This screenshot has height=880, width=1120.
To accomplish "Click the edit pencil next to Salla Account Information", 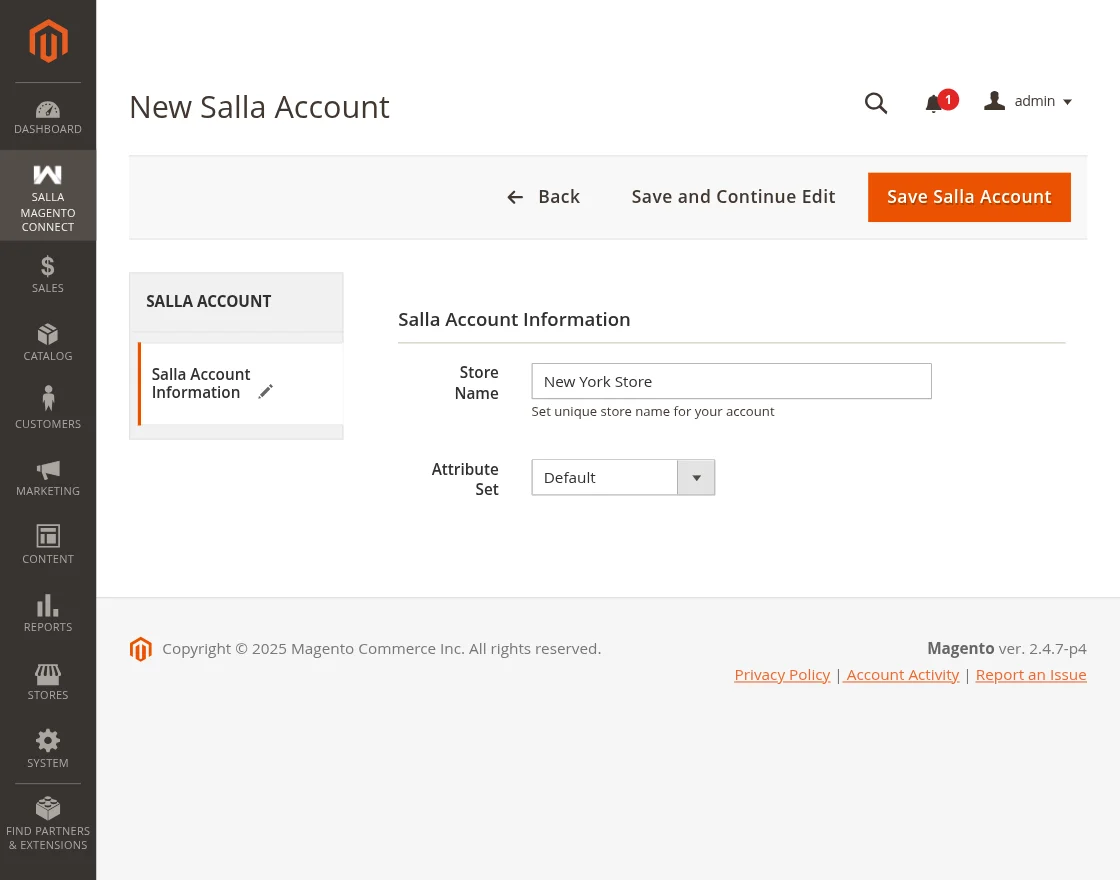I will (265, 391).
